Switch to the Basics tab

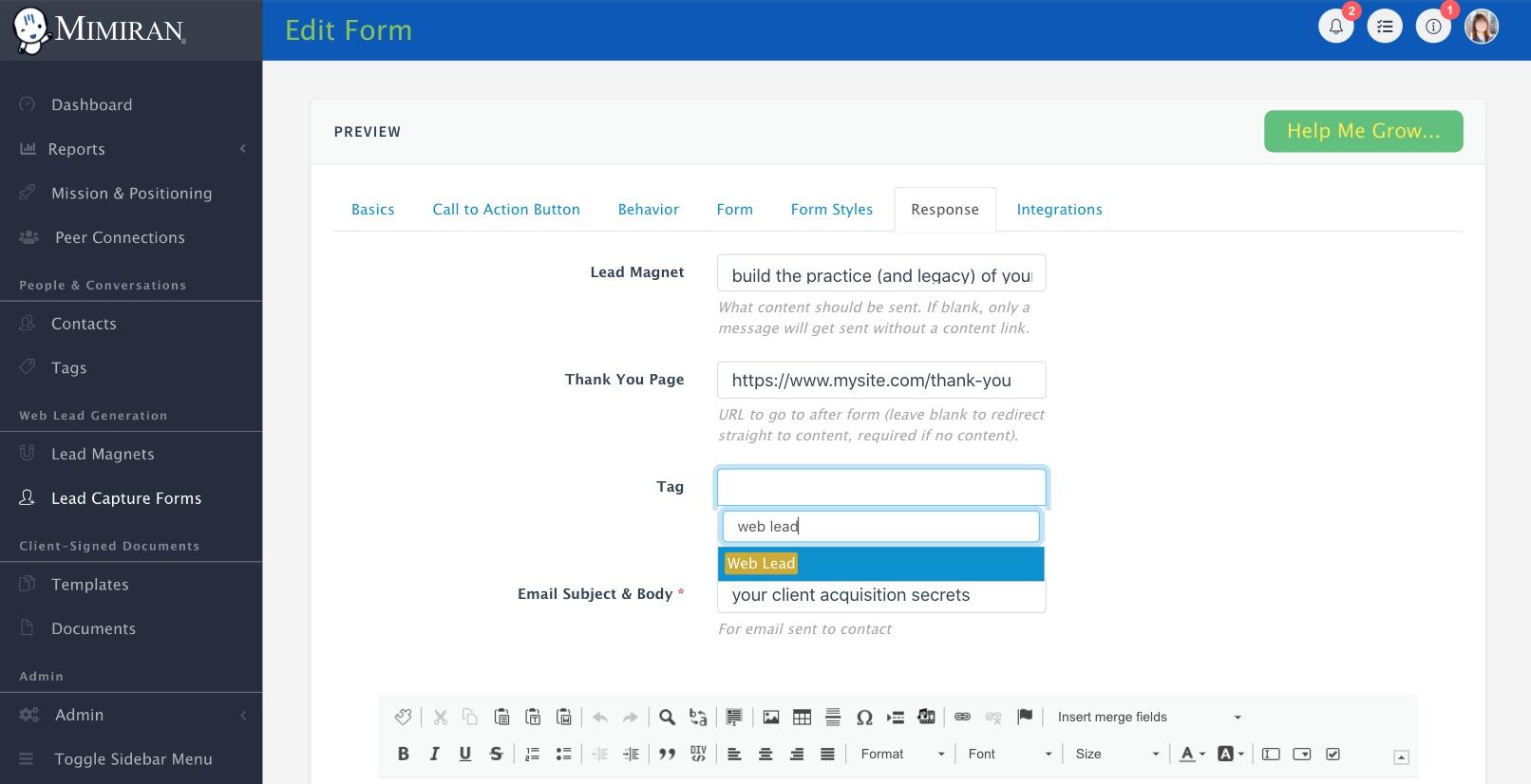[x=372, y=209]
